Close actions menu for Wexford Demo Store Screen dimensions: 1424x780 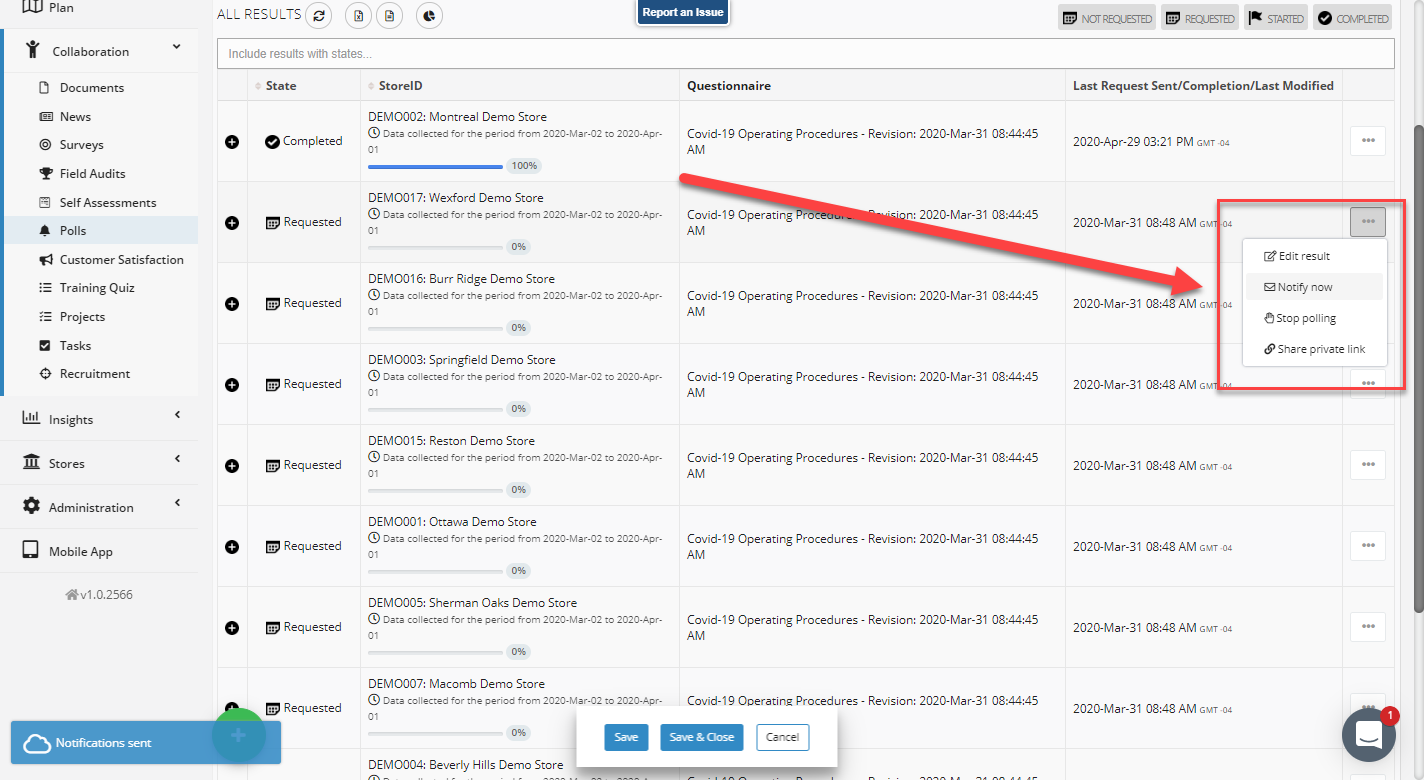[1368, 222]
